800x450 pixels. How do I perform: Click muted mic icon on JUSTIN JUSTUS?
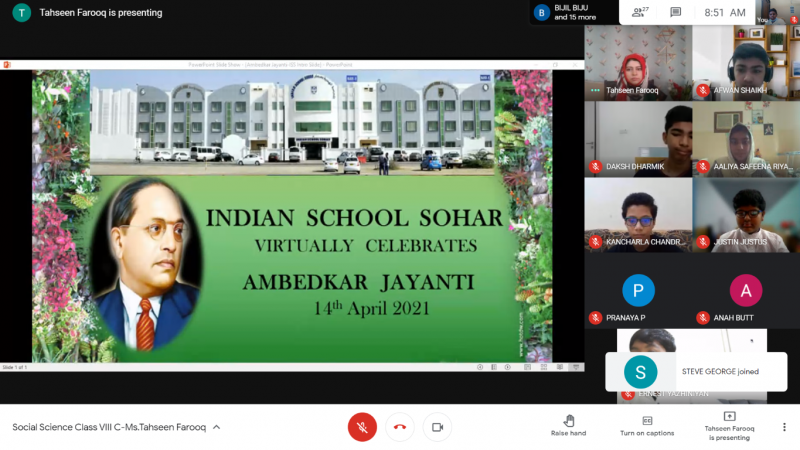(703, 242)
